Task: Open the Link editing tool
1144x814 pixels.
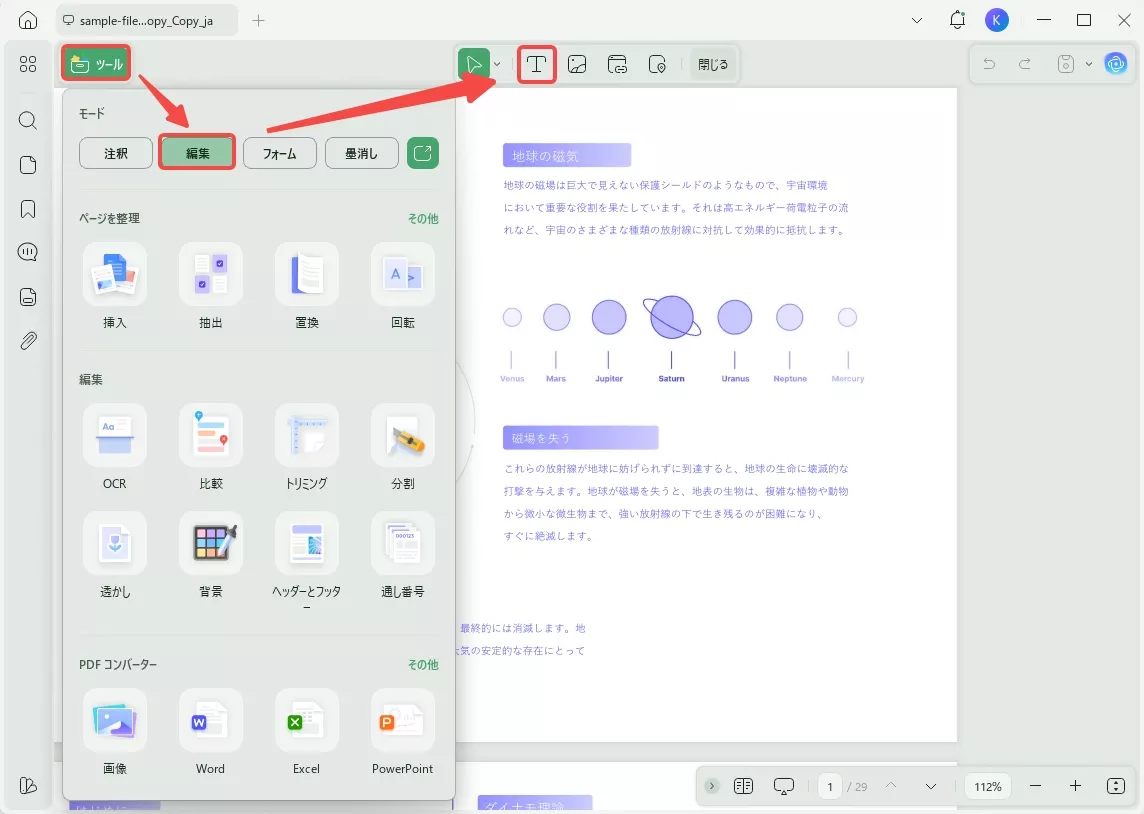Action: click(617, 63)
